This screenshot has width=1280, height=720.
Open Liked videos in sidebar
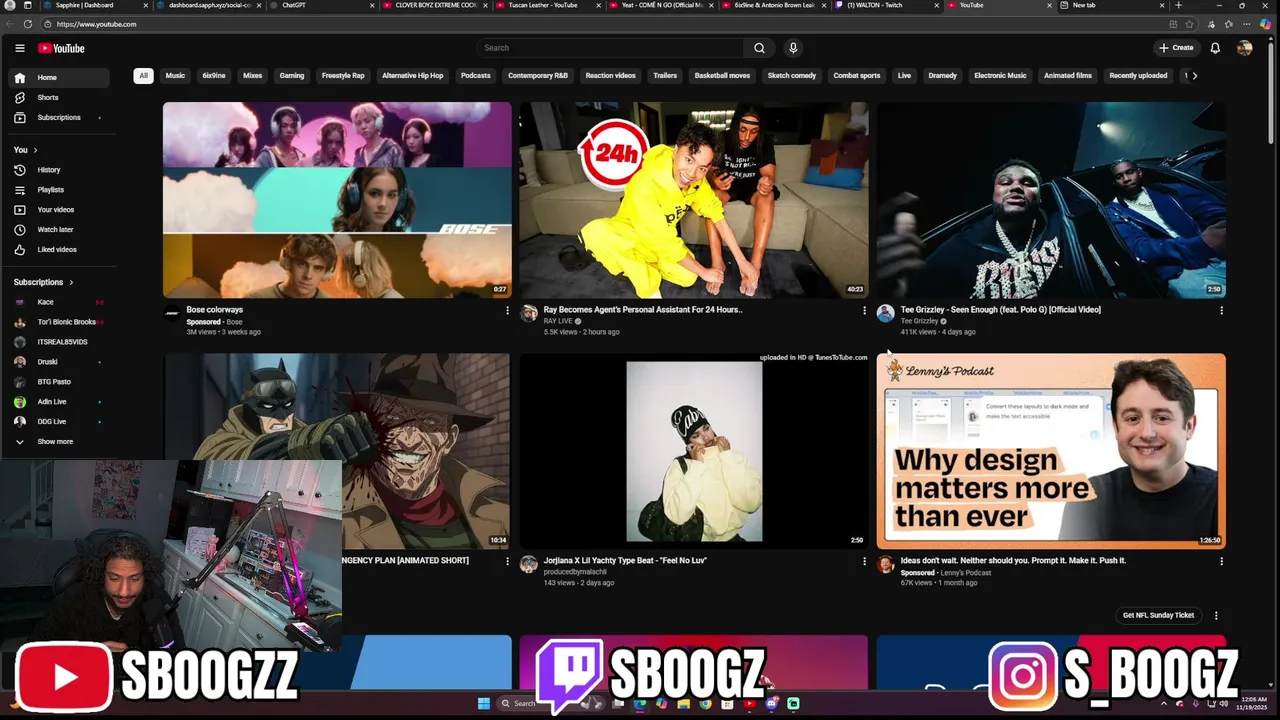(60, 250)
